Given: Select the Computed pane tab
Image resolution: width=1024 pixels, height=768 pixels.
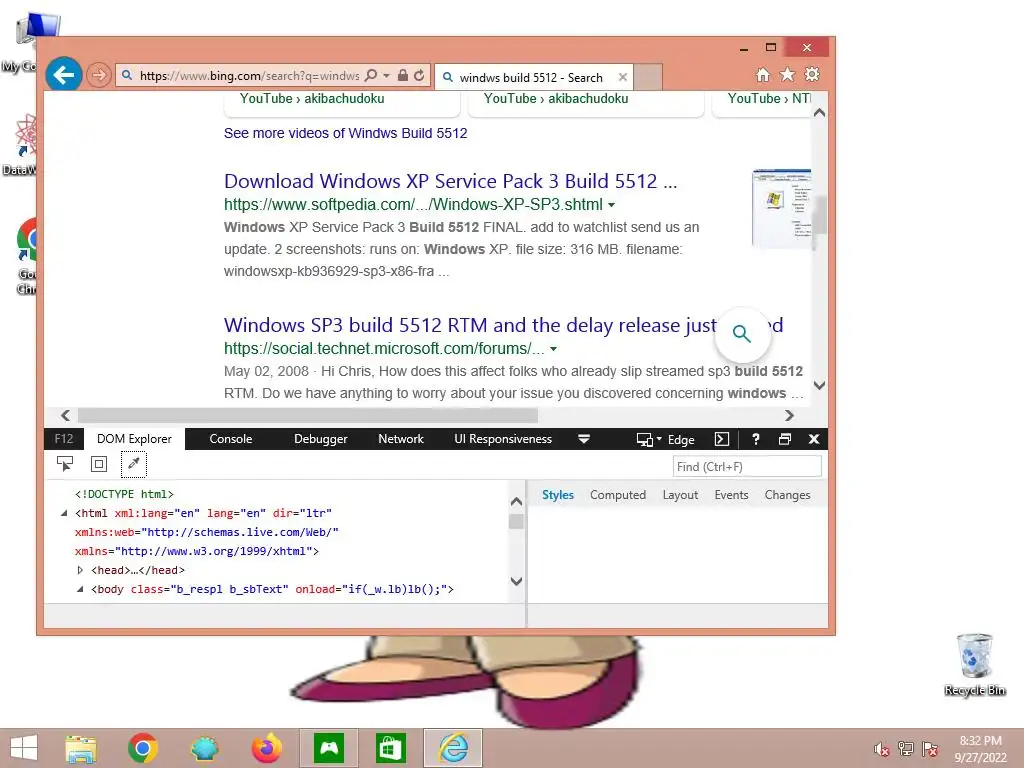Looking at the screenshot, I should [x=618, y=495].
